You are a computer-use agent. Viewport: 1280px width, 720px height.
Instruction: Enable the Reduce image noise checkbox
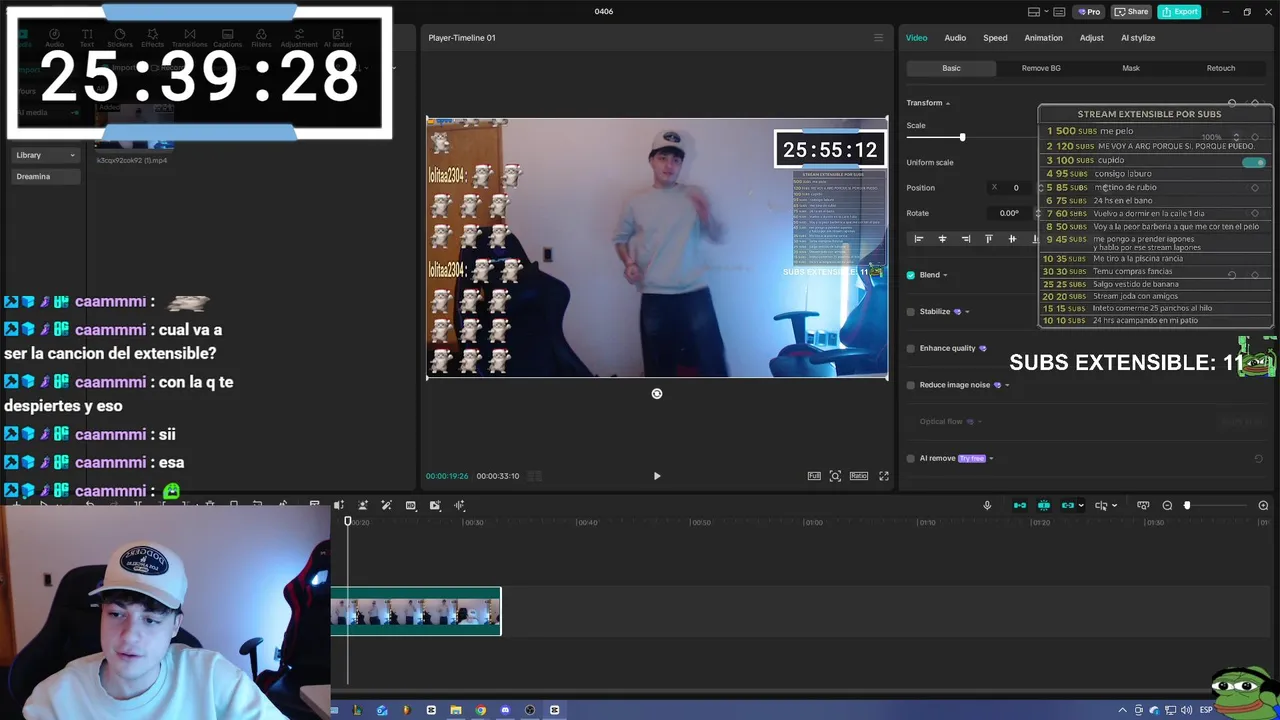click(x=910, y=385)
